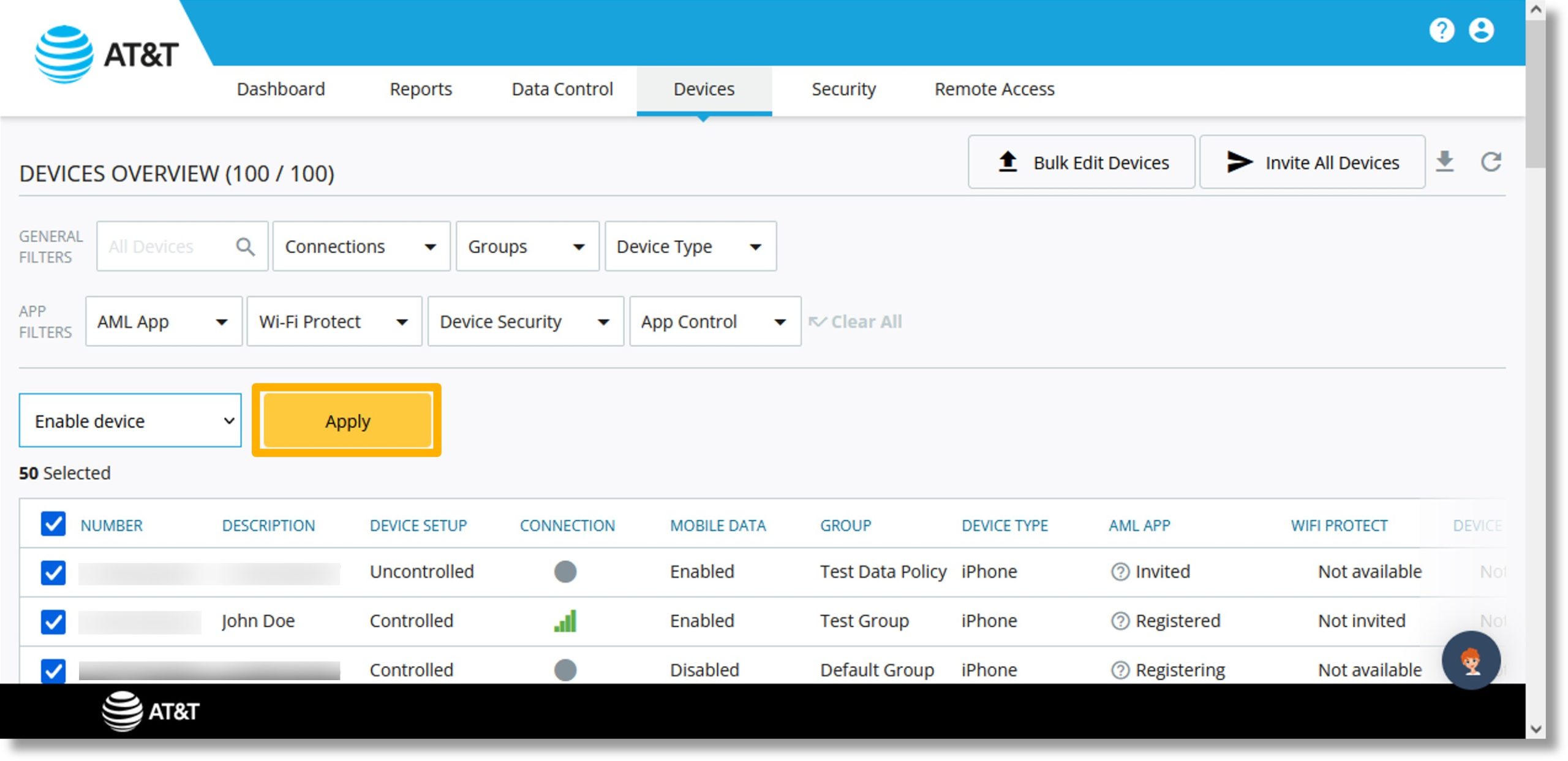
Task: Sort by the AML APP column header
Action: (x=1139, y=526)
